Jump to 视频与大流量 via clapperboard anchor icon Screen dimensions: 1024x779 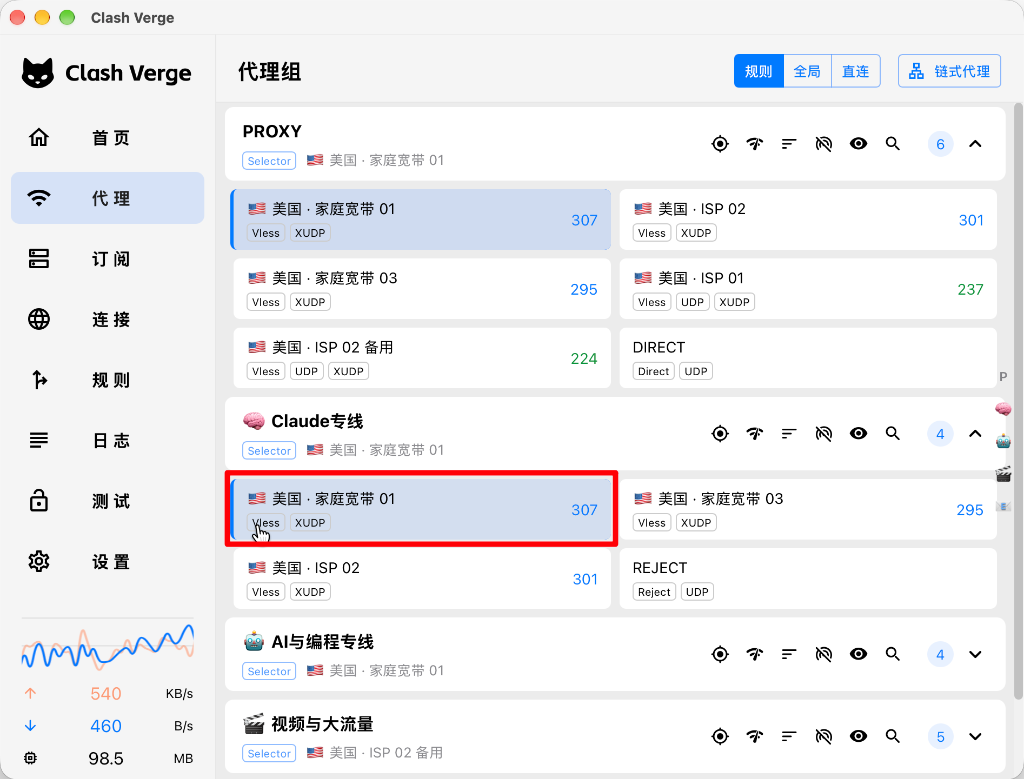[x=1003, y=473]
